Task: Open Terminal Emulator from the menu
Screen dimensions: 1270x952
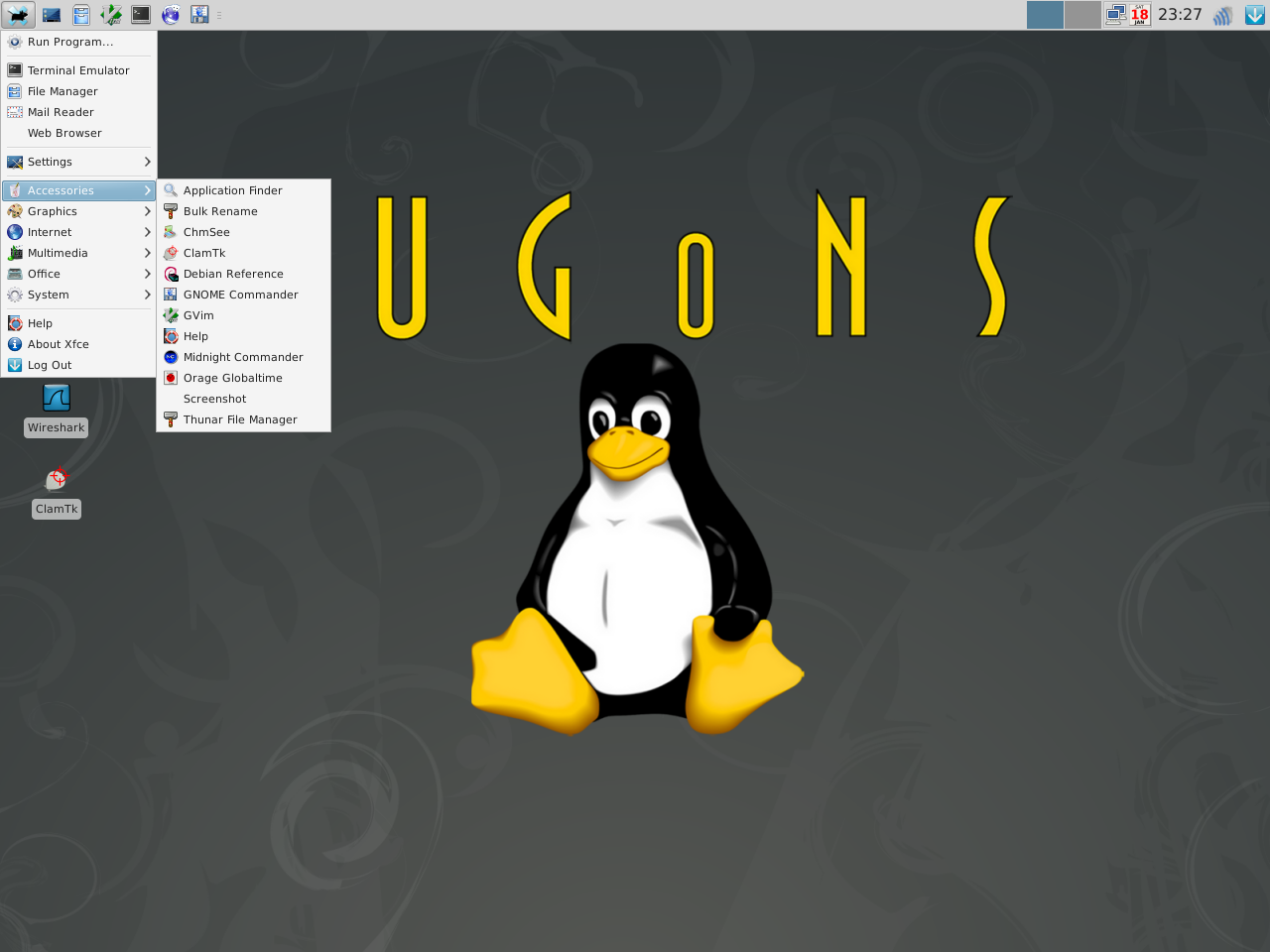Action: [x=78, y=70]
